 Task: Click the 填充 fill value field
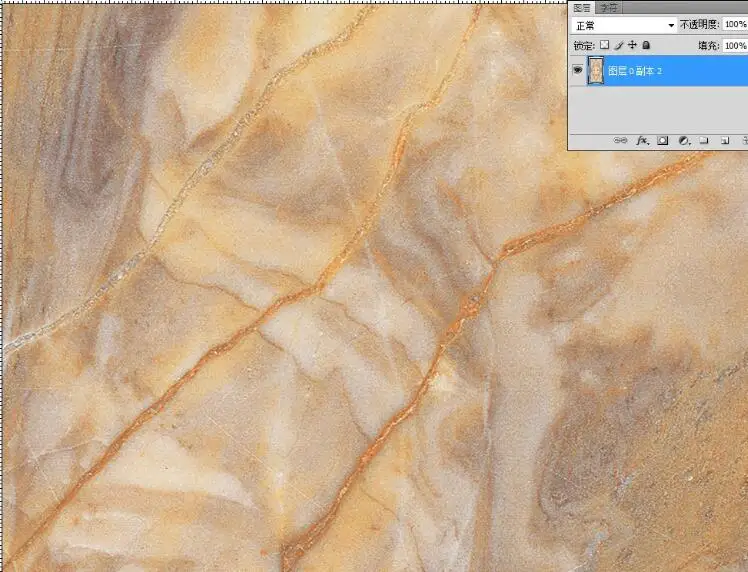(x=735, y=46)
